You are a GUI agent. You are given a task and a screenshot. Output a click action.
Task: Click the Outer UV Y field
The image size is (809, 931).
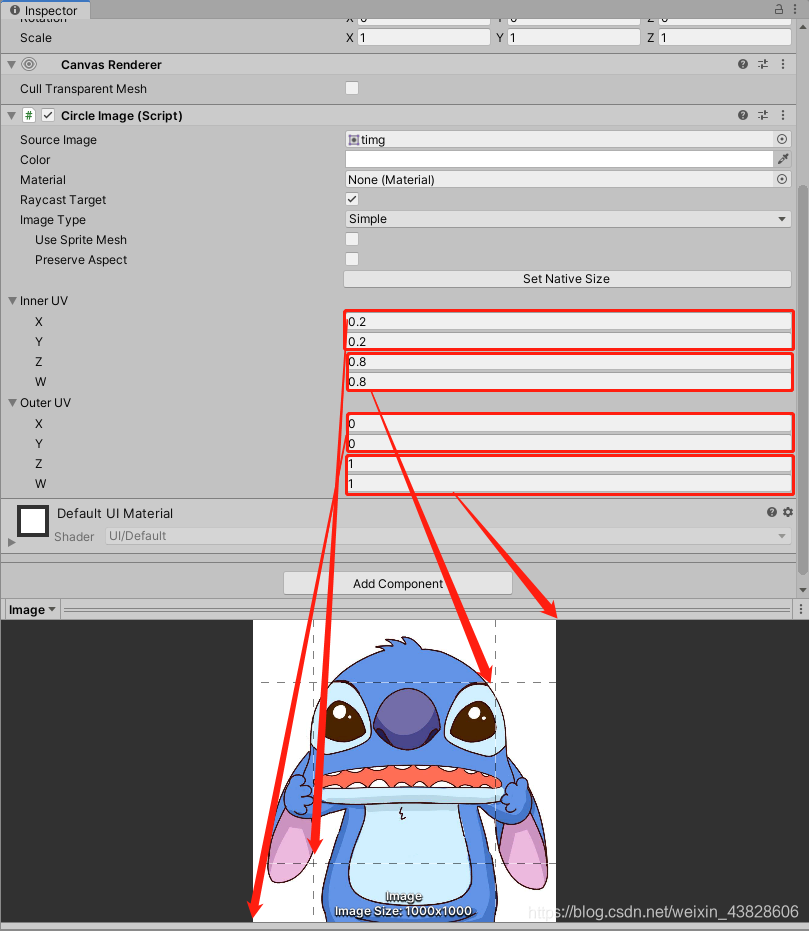pyautogui.click(x=568, y=444)
